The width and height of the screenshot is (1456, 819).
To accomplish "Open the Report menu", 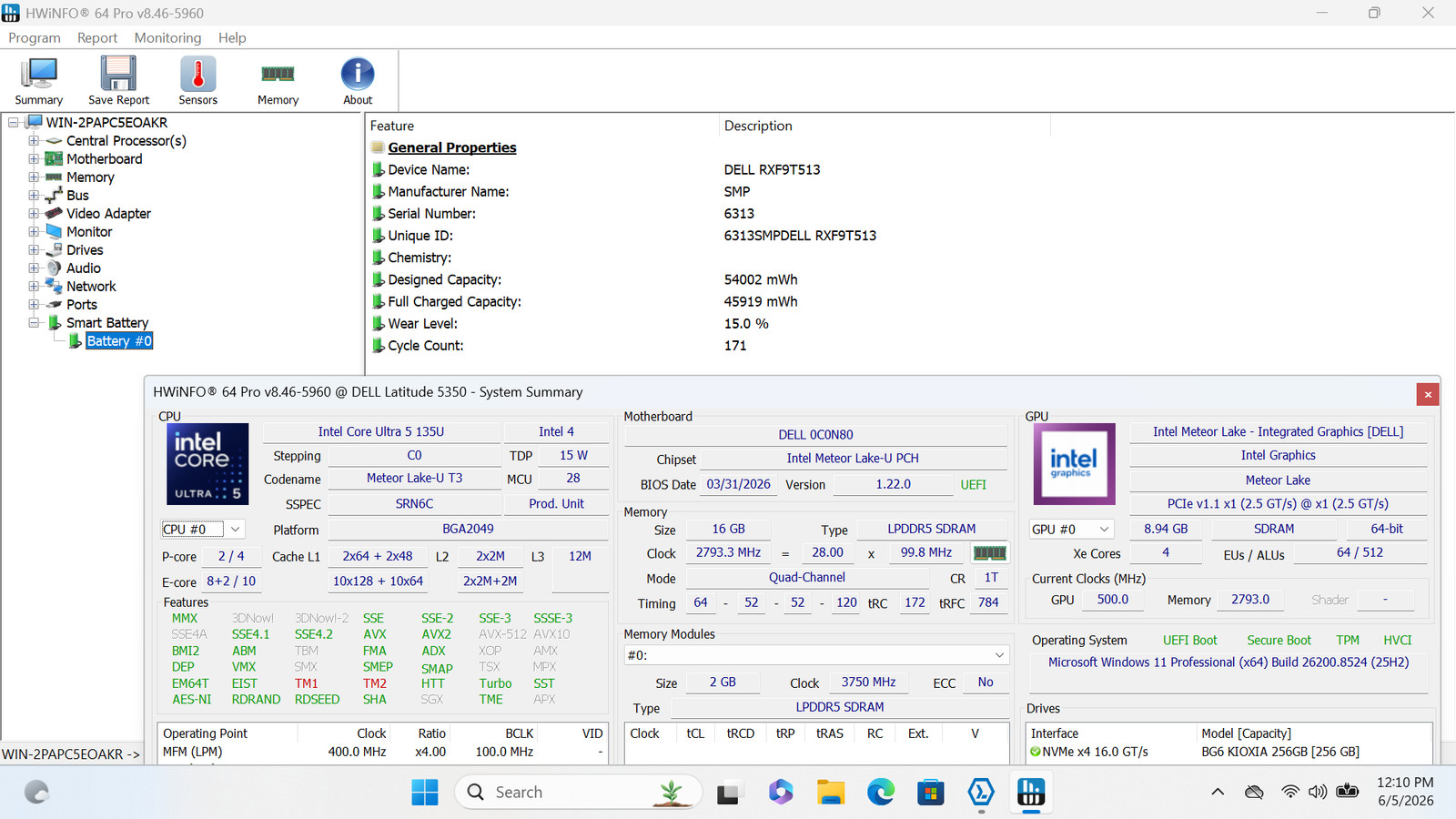I will click(97, 38).
